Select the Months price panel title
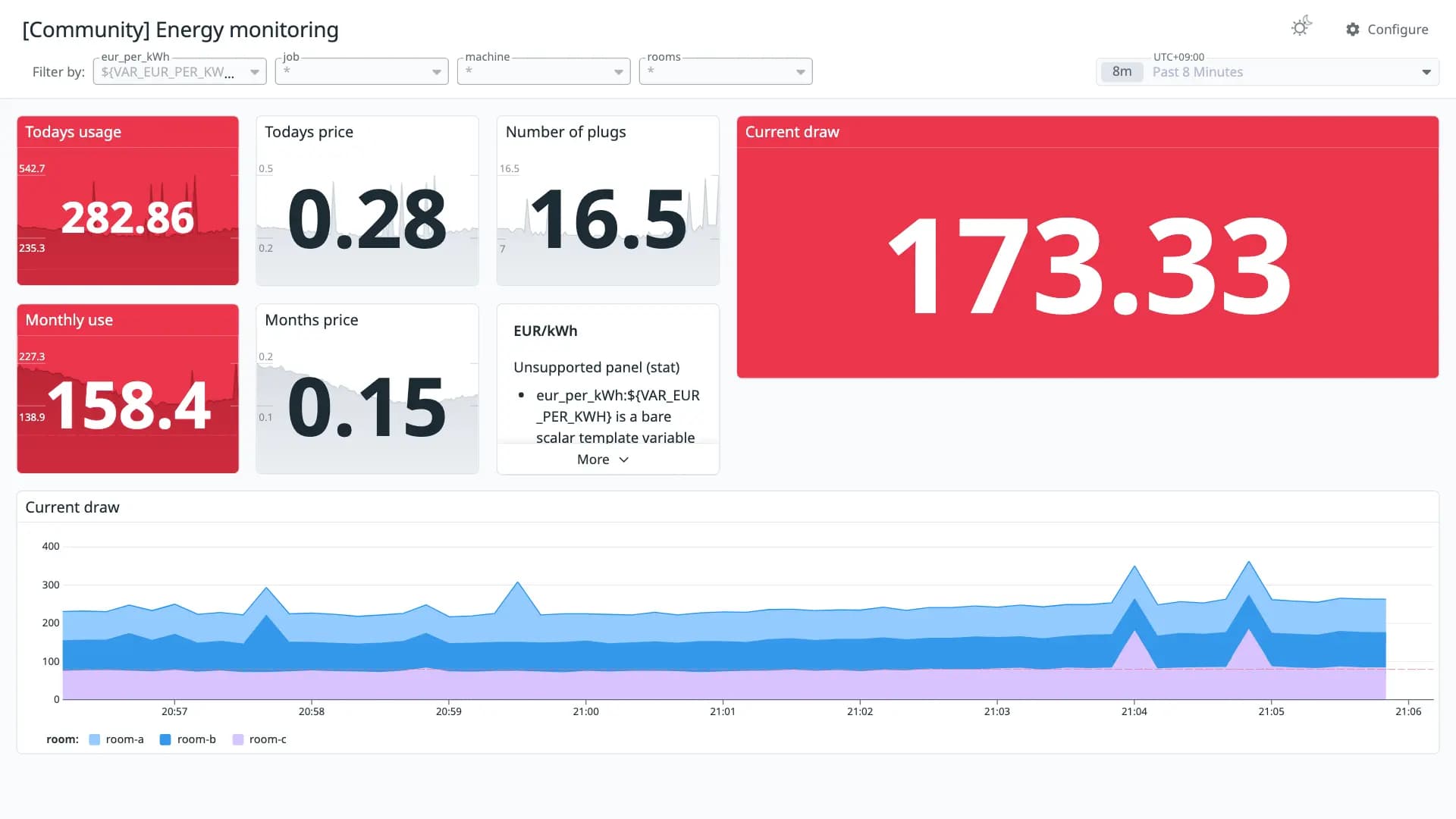 coord(311,320)
